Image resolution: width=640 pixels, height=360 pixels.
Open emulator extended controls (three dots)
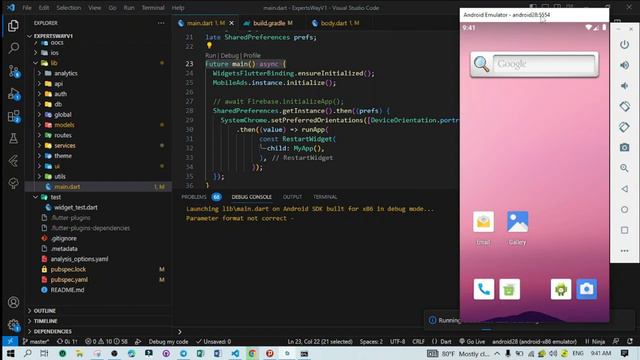tap(624, 251)
